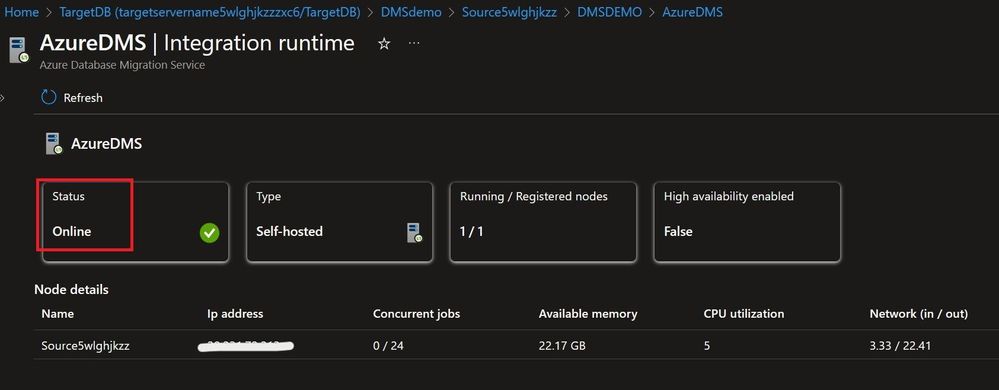The image size is (999, 390).
Task: Open the DMSdemo breadcrumb
Action: (411, 12)
